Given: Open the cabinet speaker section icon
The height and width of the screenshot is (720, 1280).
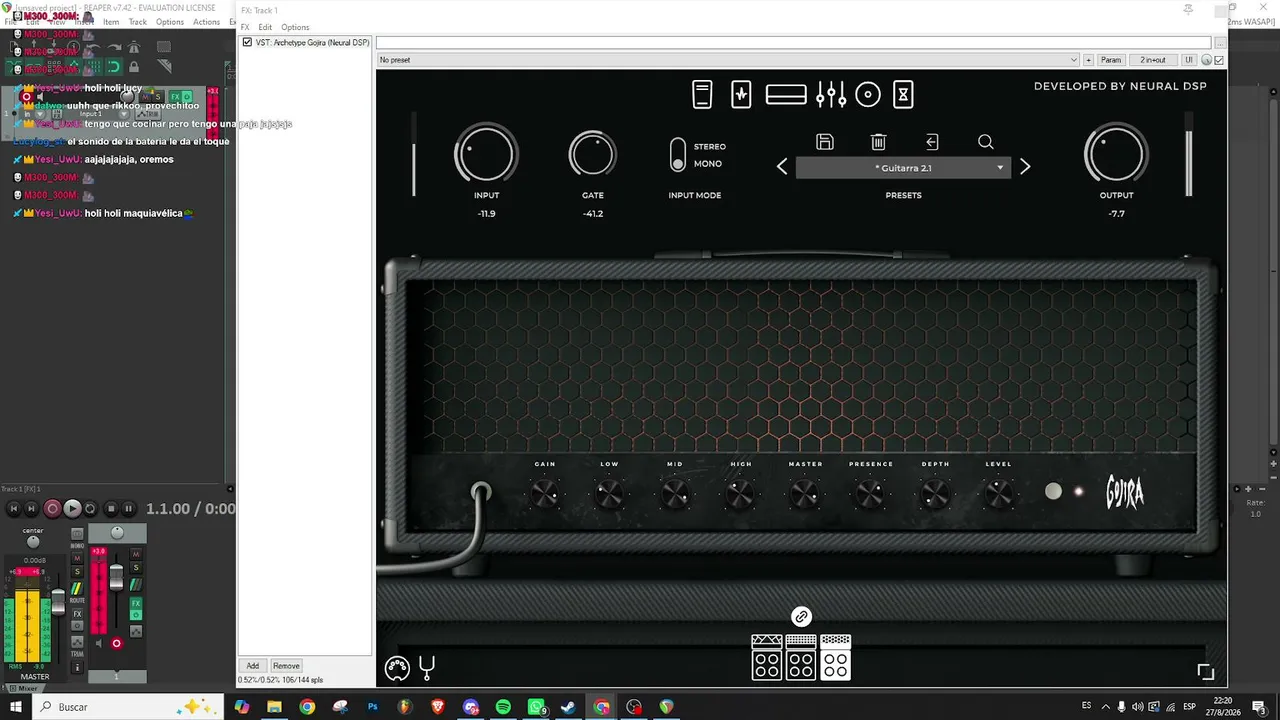Looking at the screenshot, I should pyautogui.click(x=868, y=94).
